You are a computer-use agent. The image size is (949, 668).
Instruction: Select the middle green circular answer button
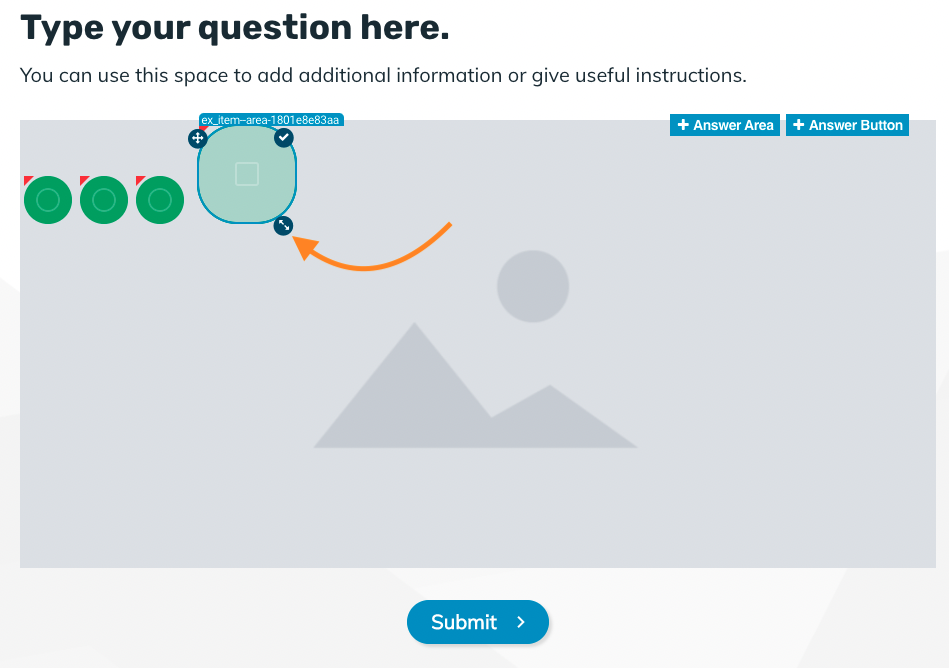click(x=104, y=200)
